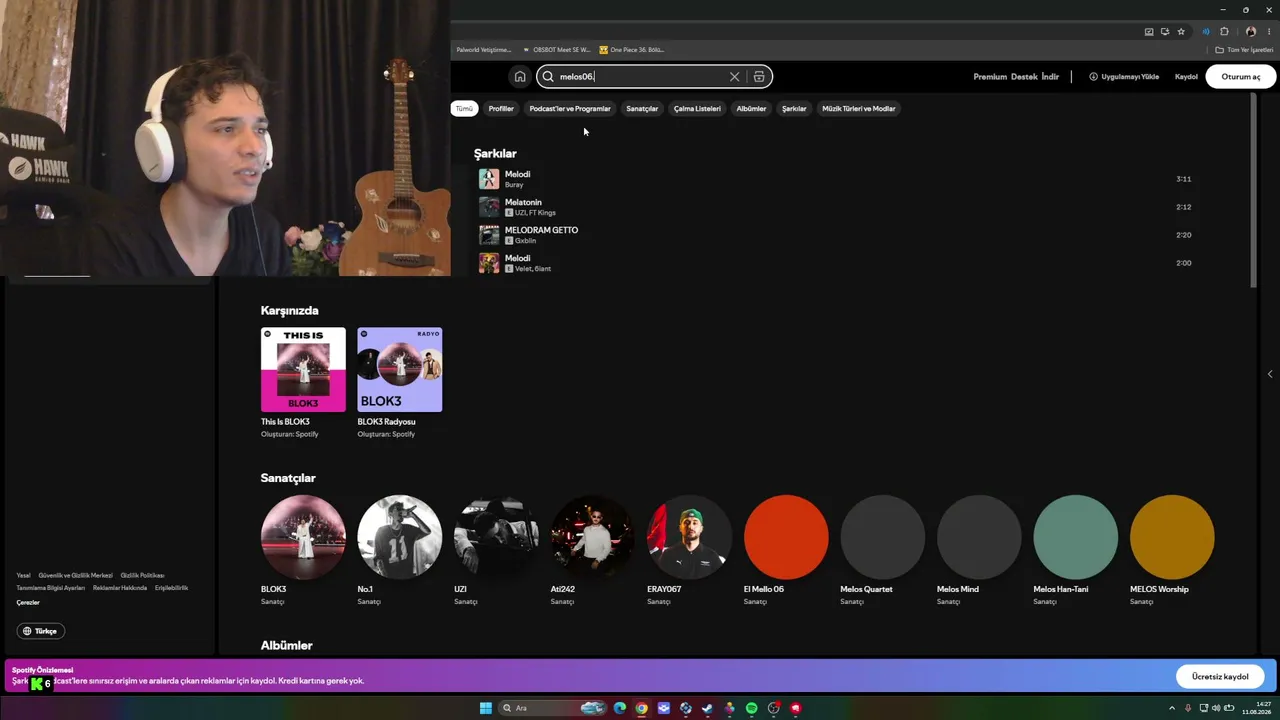
Task: Clear the search field with the X icon
Action: coord(734,76)
